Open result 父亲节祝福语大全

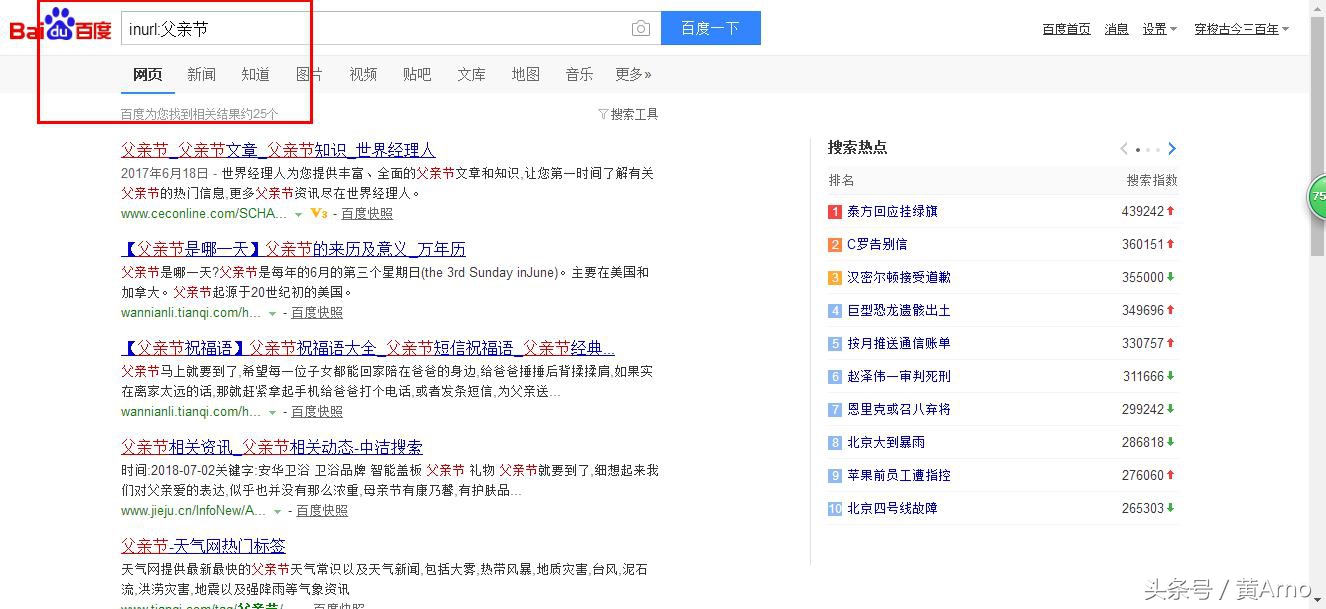point(368,348)
